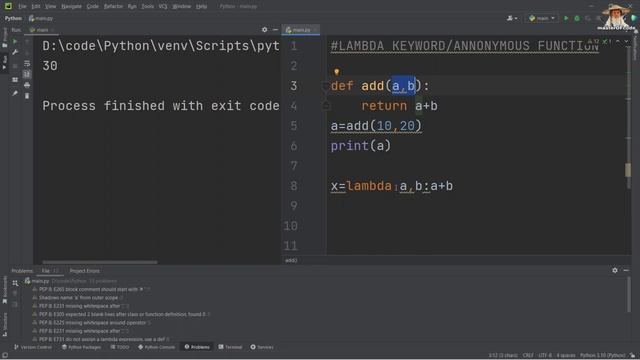The height and width of the screenshot is (360, 640).
Task: Click the Python breadcrumb in navigation bar
Action: click(x=13, y=18)
